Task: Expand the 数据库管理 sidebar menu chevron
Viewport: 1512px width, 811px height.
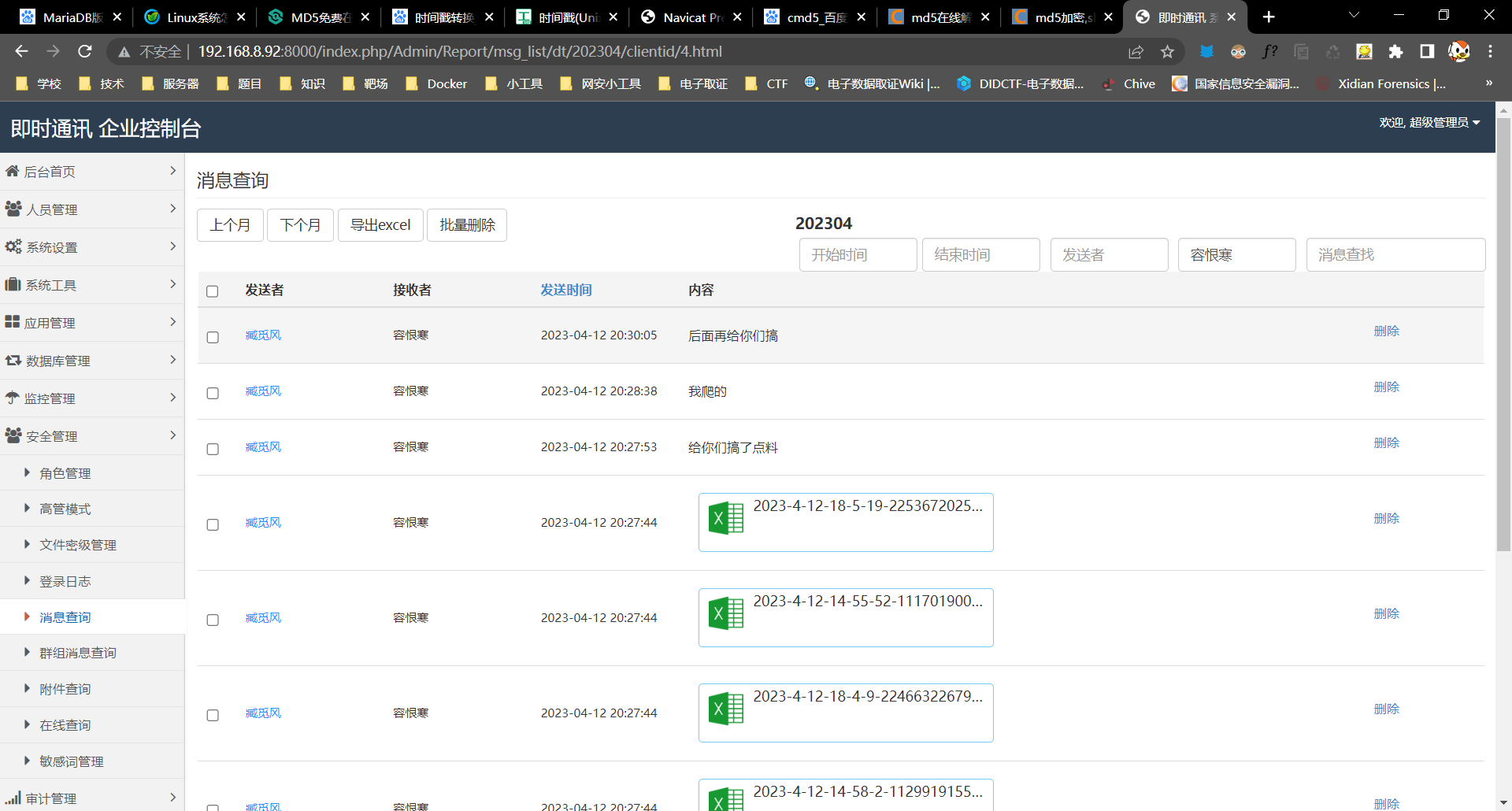Action: coord(172,360)
